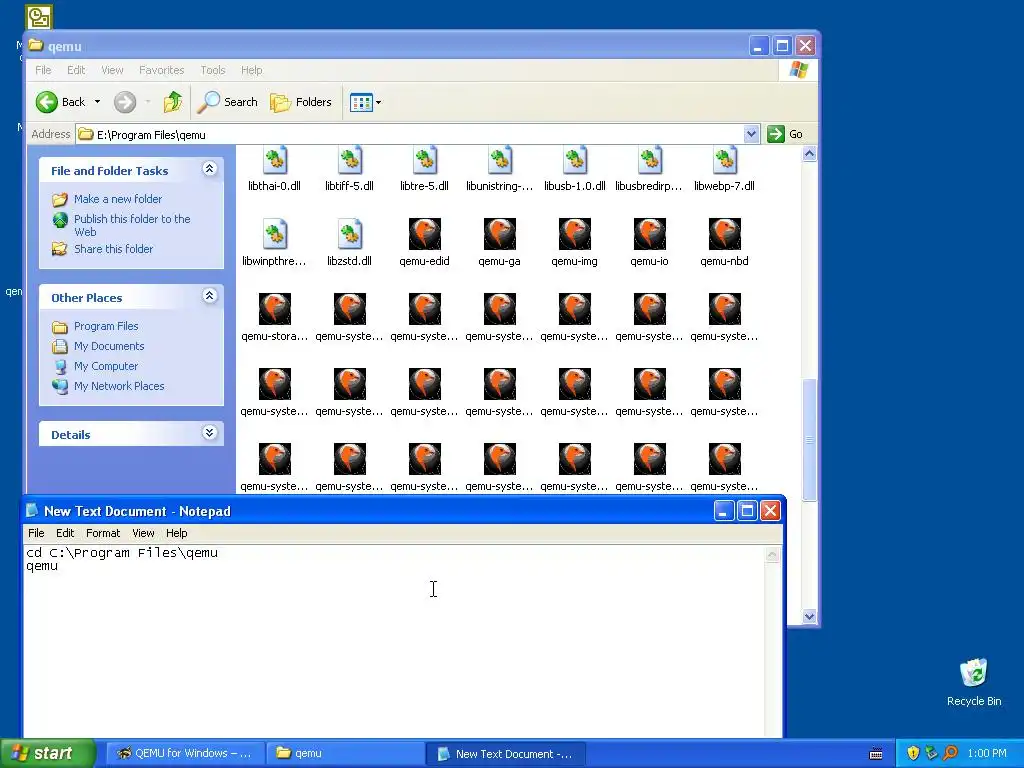Select the qemu-edid executable icon
This screenshot has height=768, width=1024.
click(424, 234)
